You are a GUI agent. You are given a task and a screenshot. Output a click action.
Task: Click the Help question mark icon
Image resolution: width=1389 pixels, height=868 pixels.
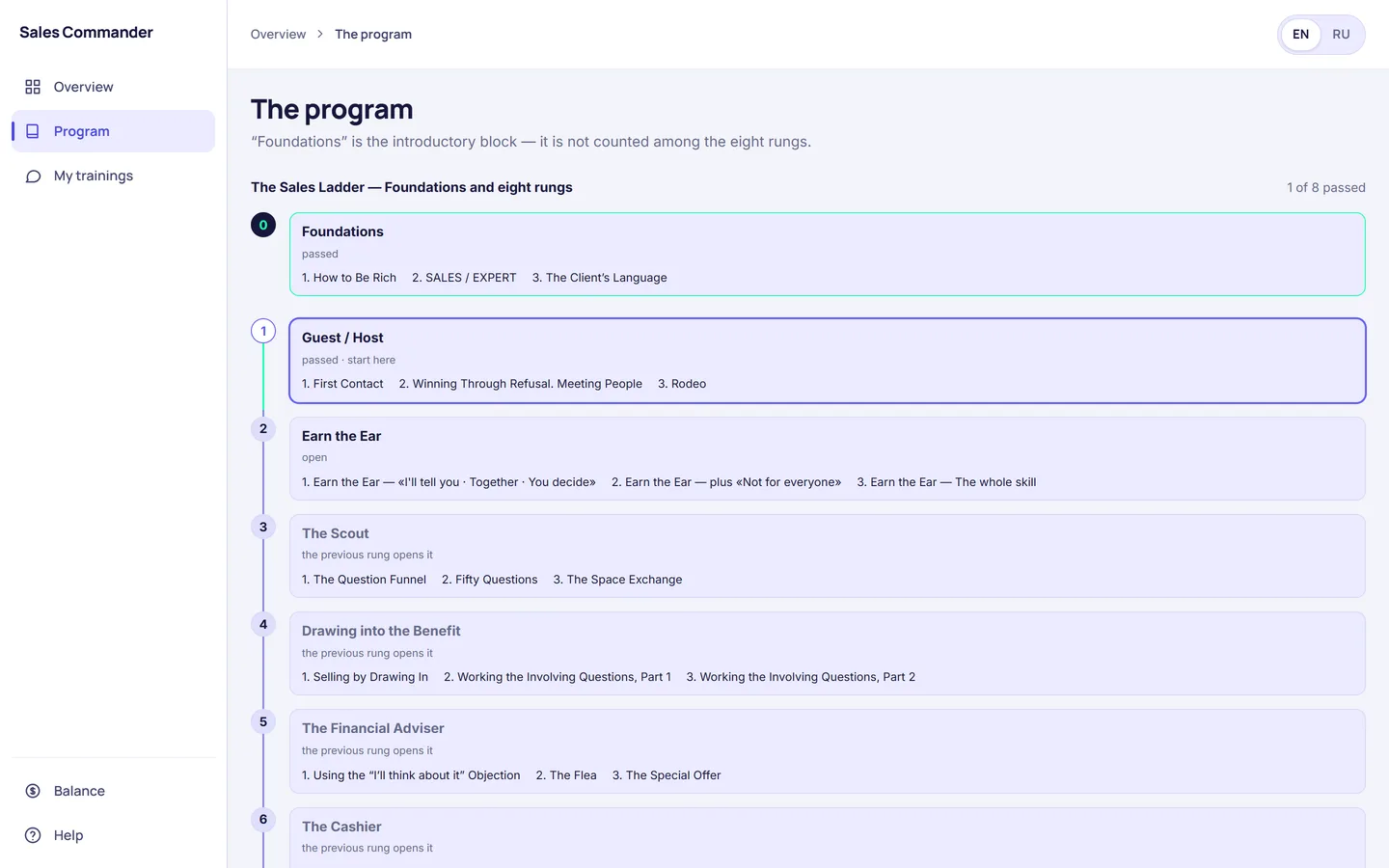point(33,835)
